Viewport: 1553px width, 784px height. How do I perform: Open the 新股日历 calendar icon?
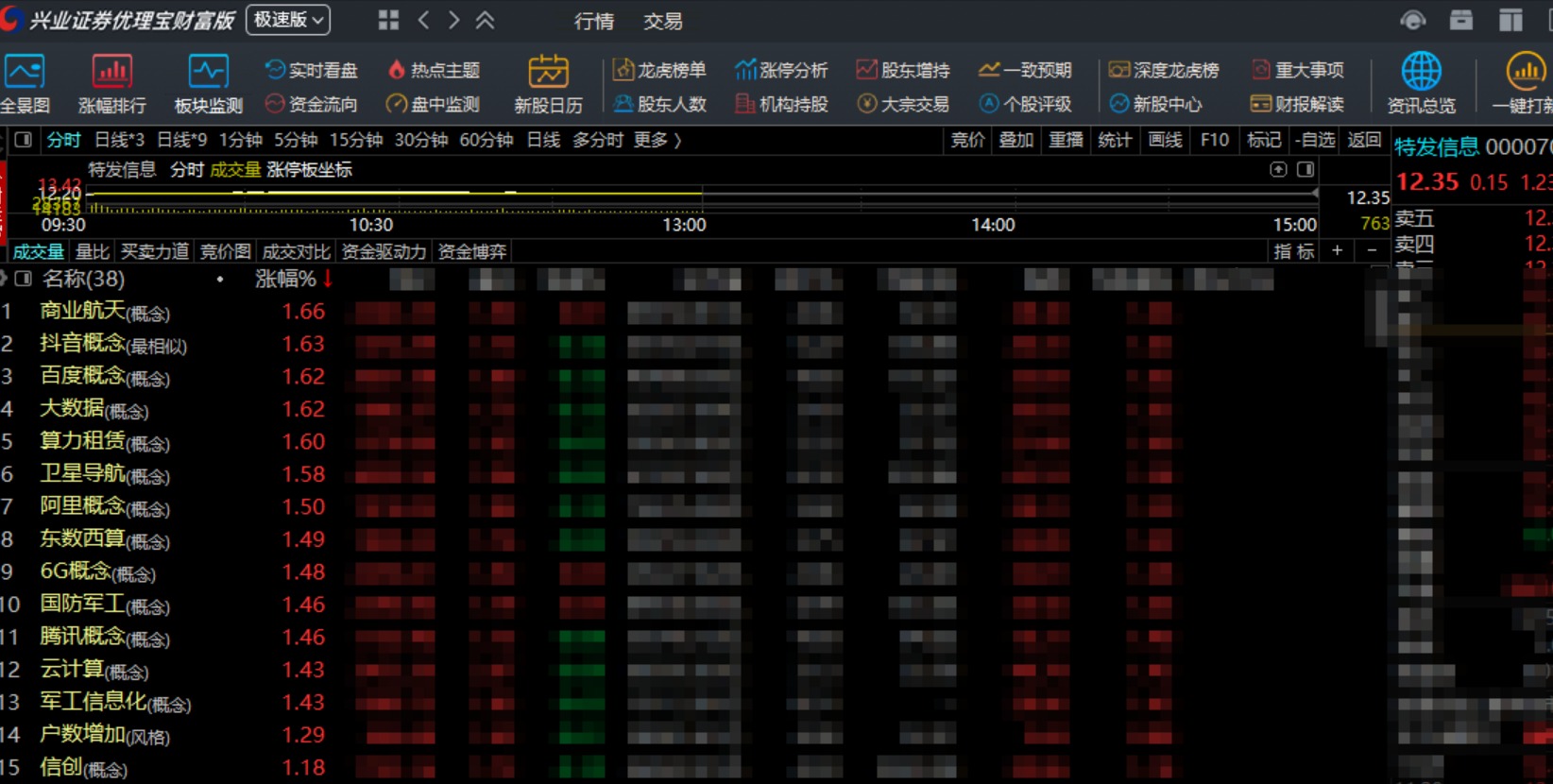click(548, 85)
